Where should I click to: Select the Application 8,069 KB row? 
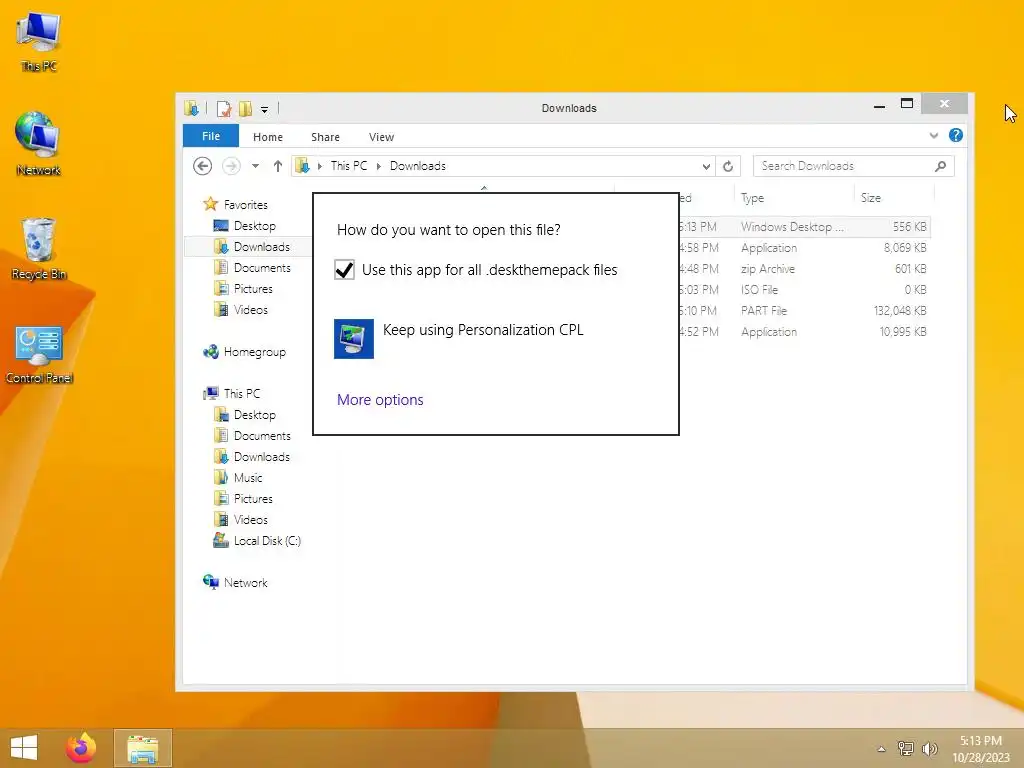[803, 248]
